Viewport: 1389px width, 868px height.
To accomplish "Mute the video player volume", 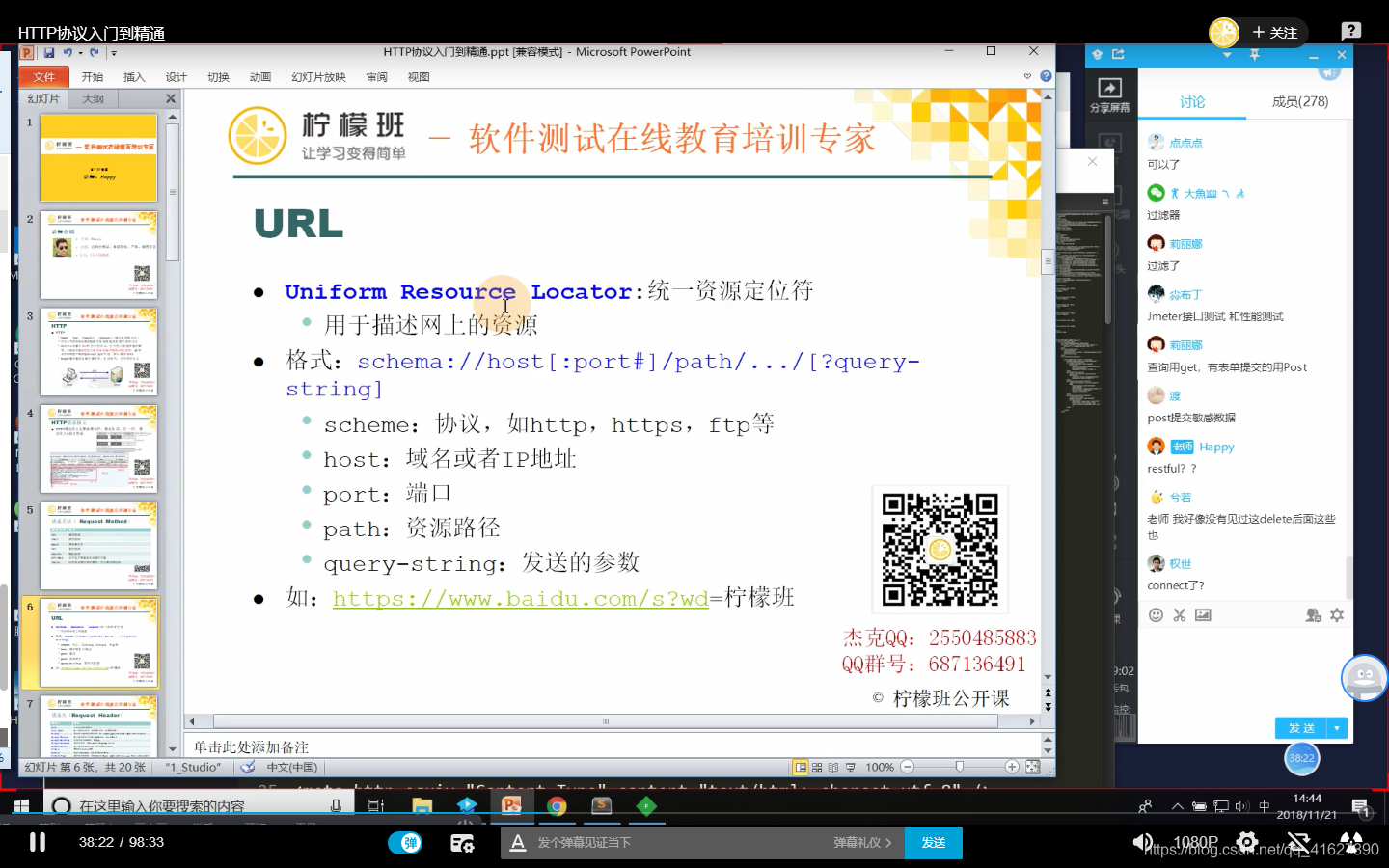I will pyautogui.click(x=1142, y=843).
